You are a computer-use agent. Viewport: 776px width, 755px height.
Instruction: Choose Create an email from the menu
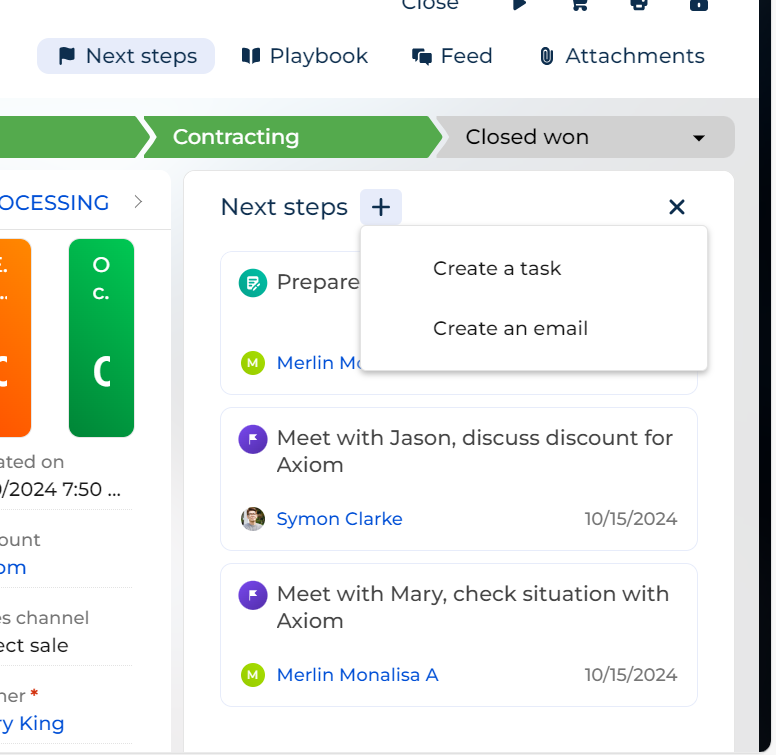[x=510, y=328]
